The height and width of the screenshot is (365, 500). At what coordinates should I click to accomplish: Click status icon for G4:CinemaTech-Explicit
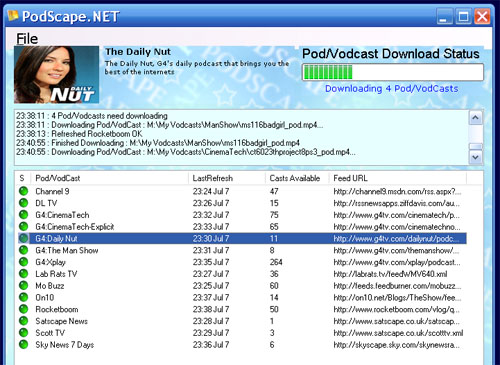click(23, 227)
